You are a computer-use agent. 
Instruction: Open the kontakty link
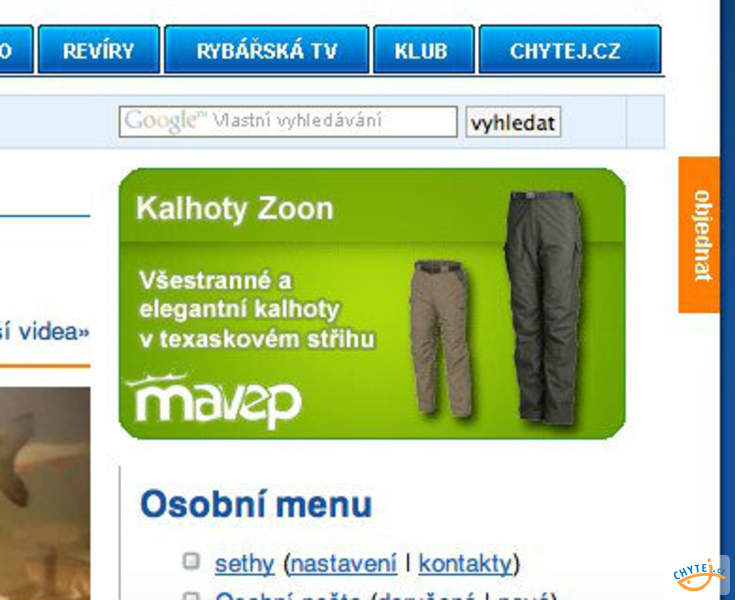pos(465,563)
